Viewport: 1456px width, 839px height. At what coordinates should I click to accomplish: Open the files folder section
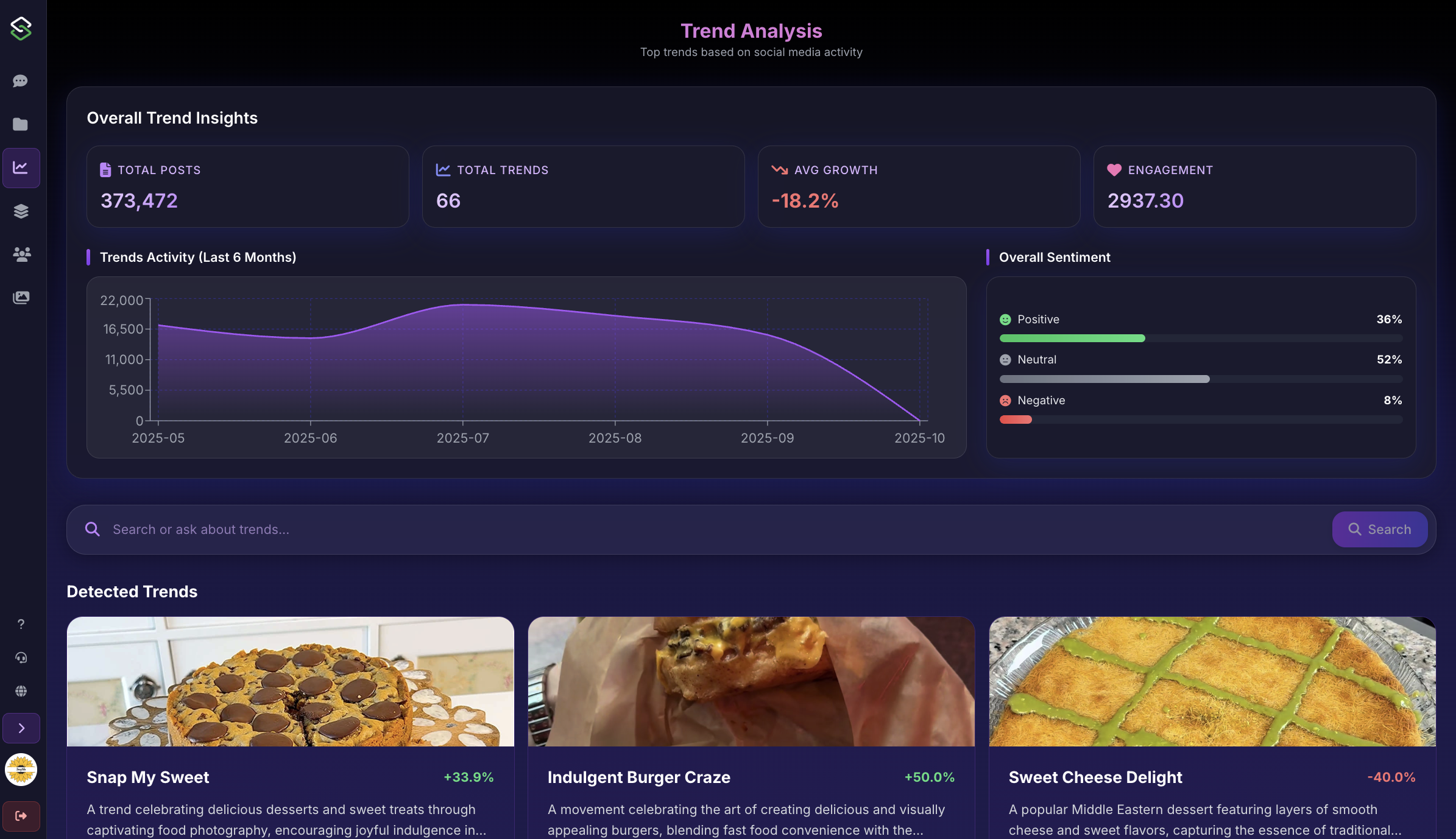tap(21, 124)
